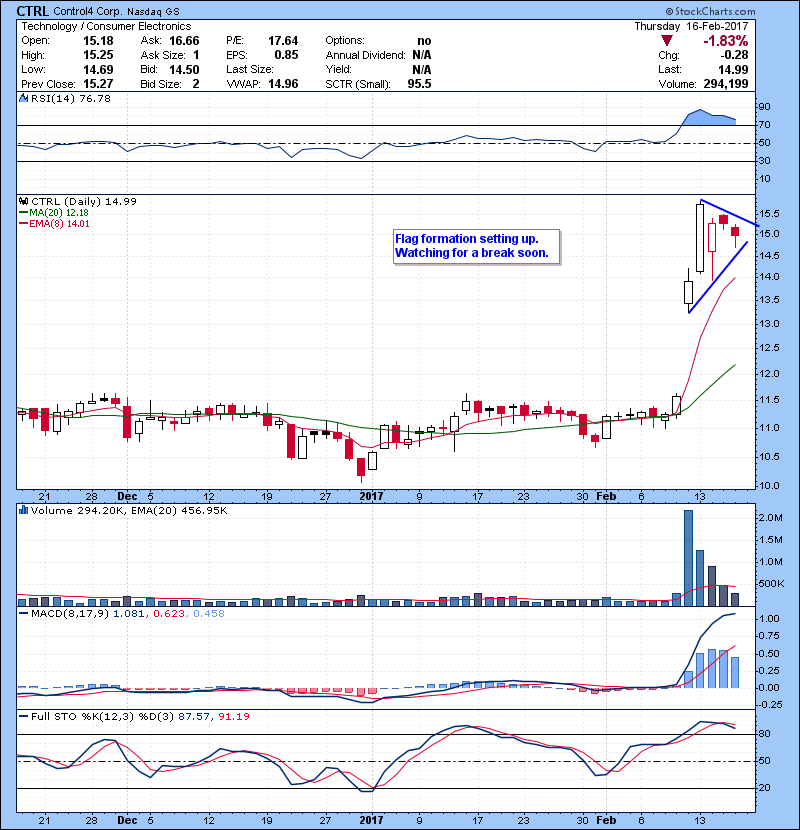Click the stochastic %D value 91.19
This screenshot has height=830, width=800.
pyautogui.click(x=234, y=716)
